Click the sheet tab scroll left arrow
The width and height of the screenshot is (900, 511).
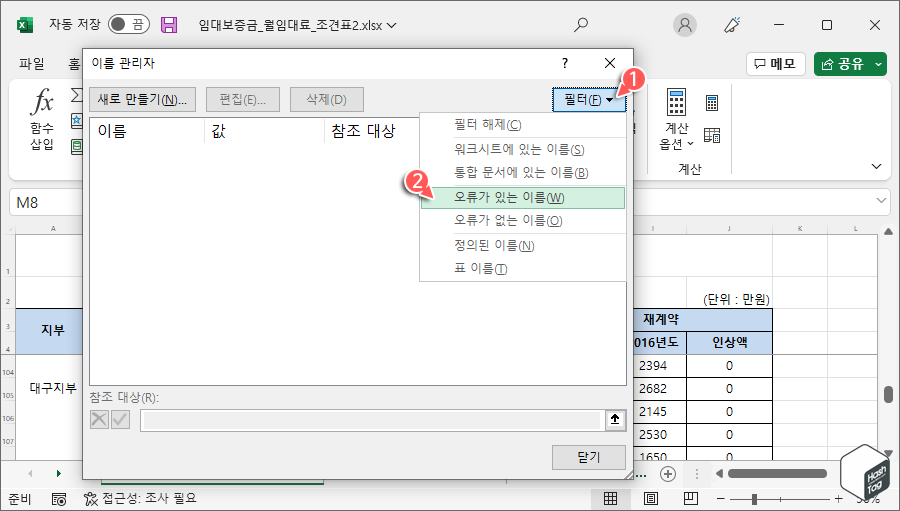(30, 474)
